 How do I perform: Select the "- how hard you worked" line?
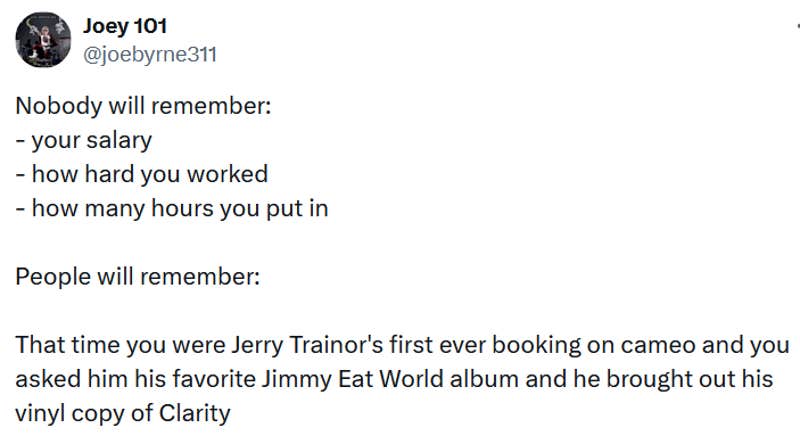(x=141, y=174)
